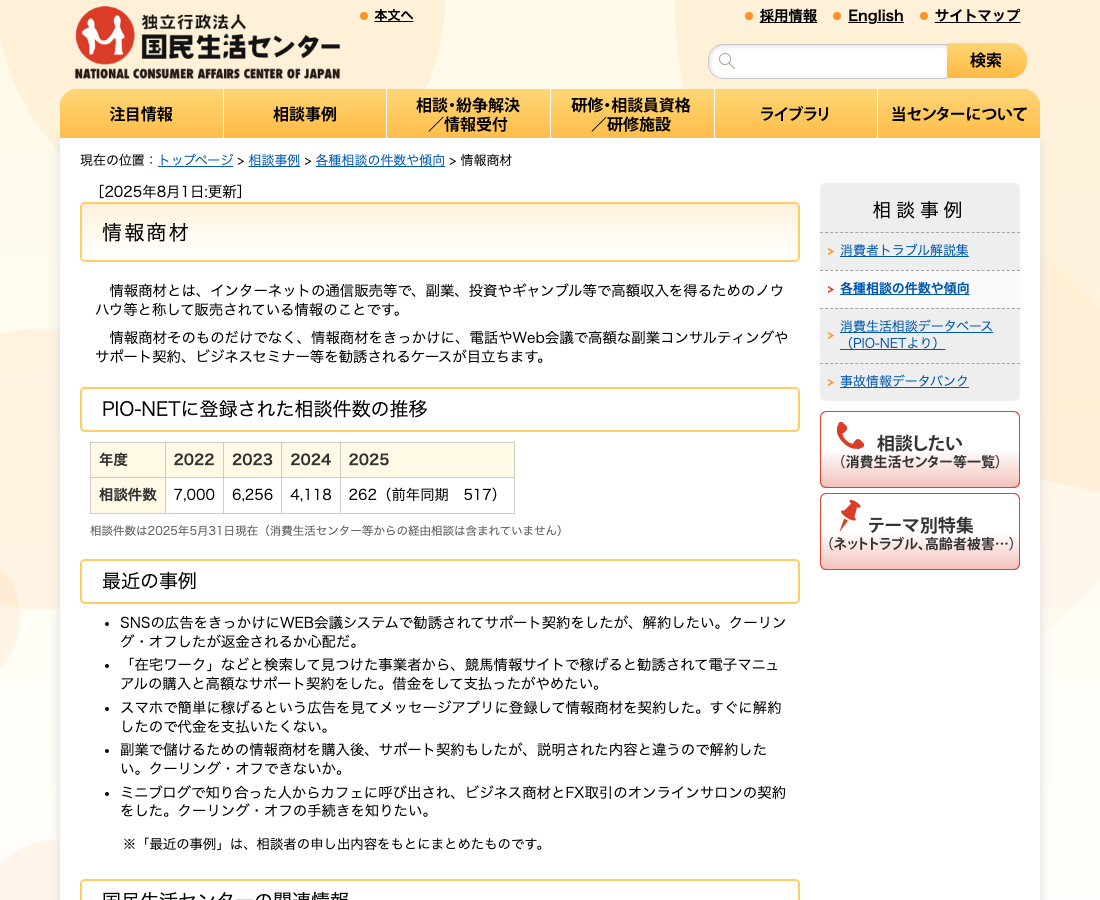Open the サイトマップ link
Screen dimensions: 1100x900
(977, 15)
